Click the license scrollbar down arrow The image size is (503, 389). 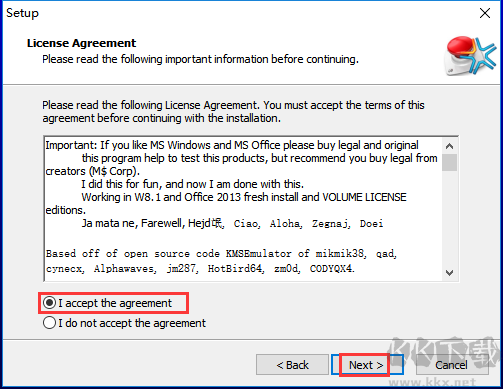tap(449, 273)
